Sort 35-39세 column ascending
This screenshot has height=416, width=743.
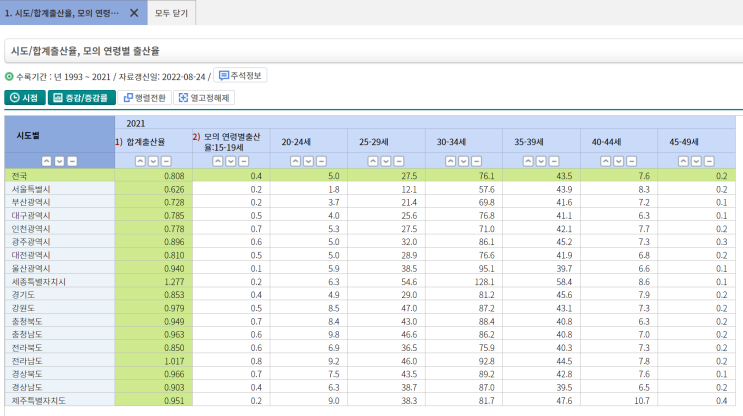click(528, 161)
